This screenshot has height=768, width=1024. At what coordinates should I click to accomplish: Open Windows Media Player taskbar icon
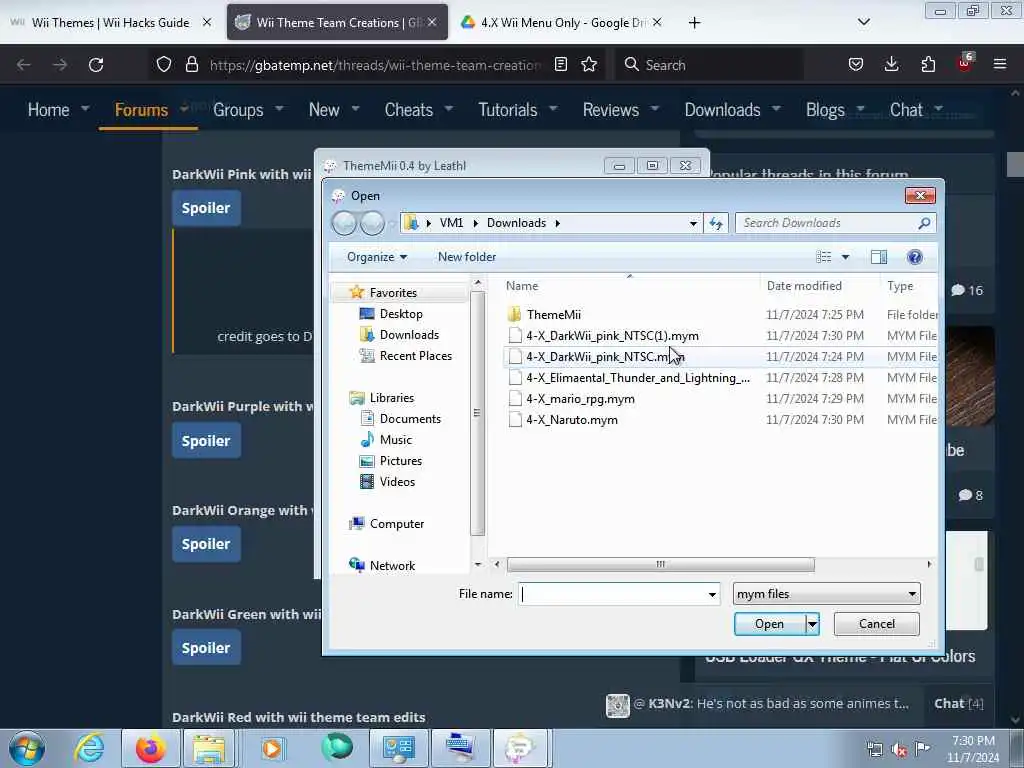click(x=272, y=748)
